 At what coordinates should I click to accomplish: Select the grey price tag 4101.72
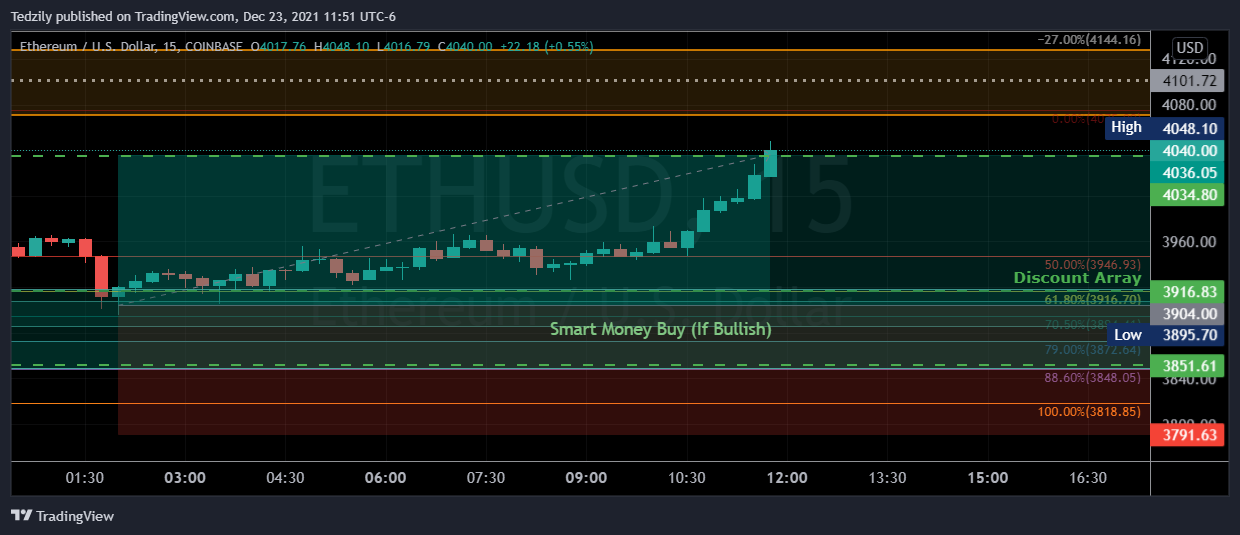pyautogui.click(x=1187, y=81)
